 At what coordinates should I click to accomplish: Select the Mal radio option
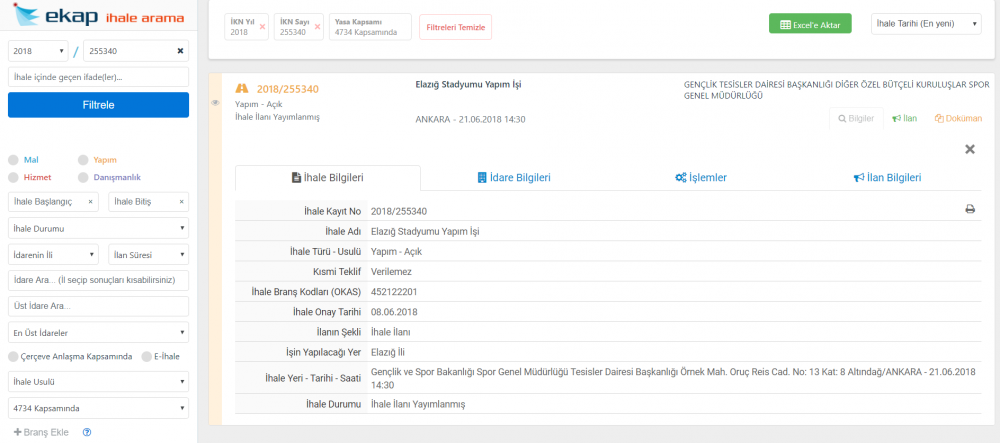tap(13, 159)
